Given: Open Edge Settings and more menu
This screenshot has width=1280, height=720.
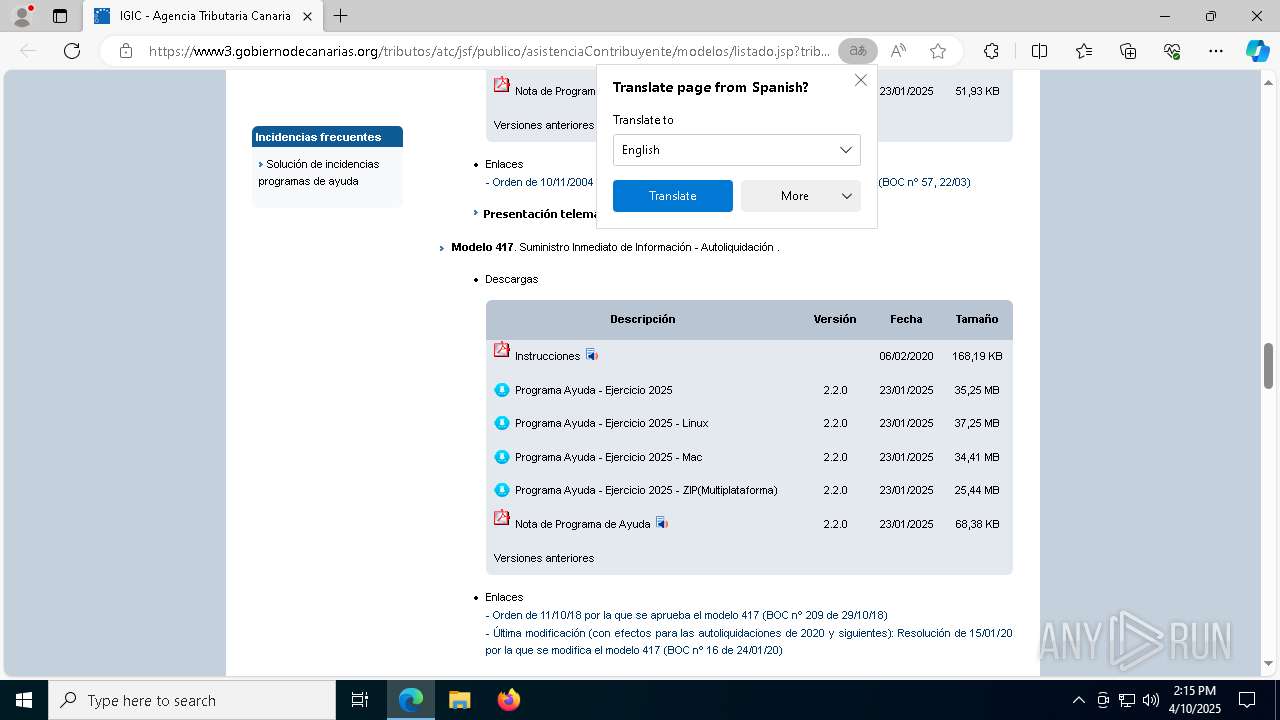Looking at the screenshot, I should click(1216, 51).
